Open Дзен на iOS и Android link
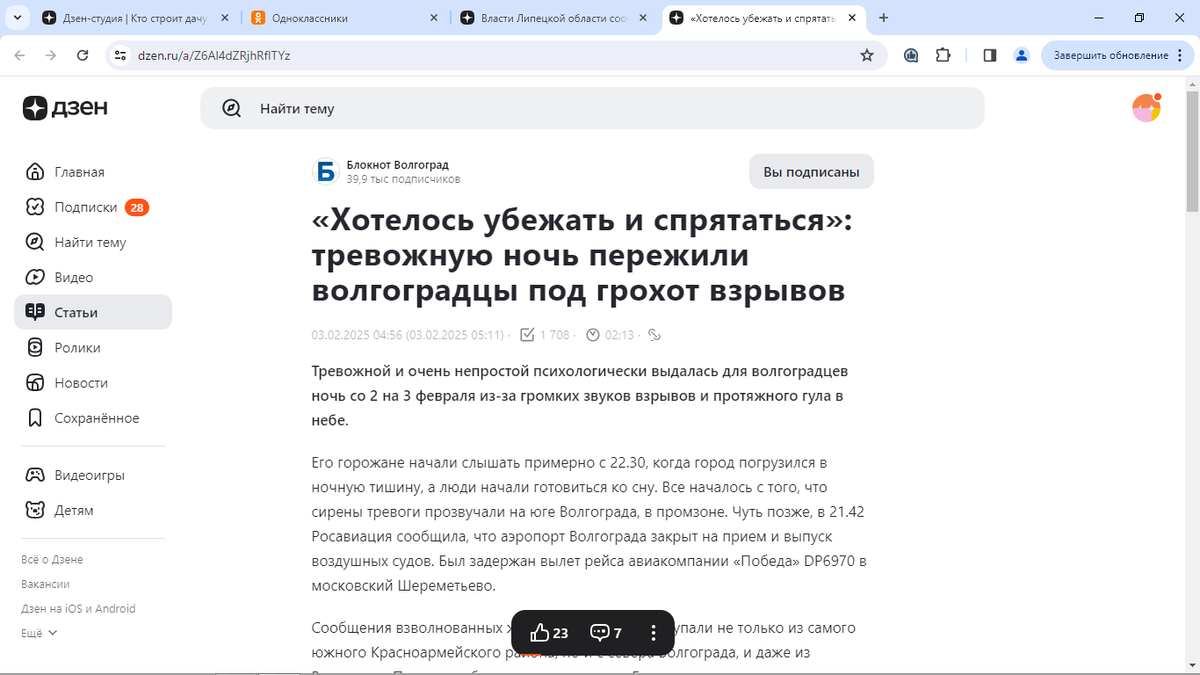Viewport: 1200px width, 675px height. (x=78, y=609)
